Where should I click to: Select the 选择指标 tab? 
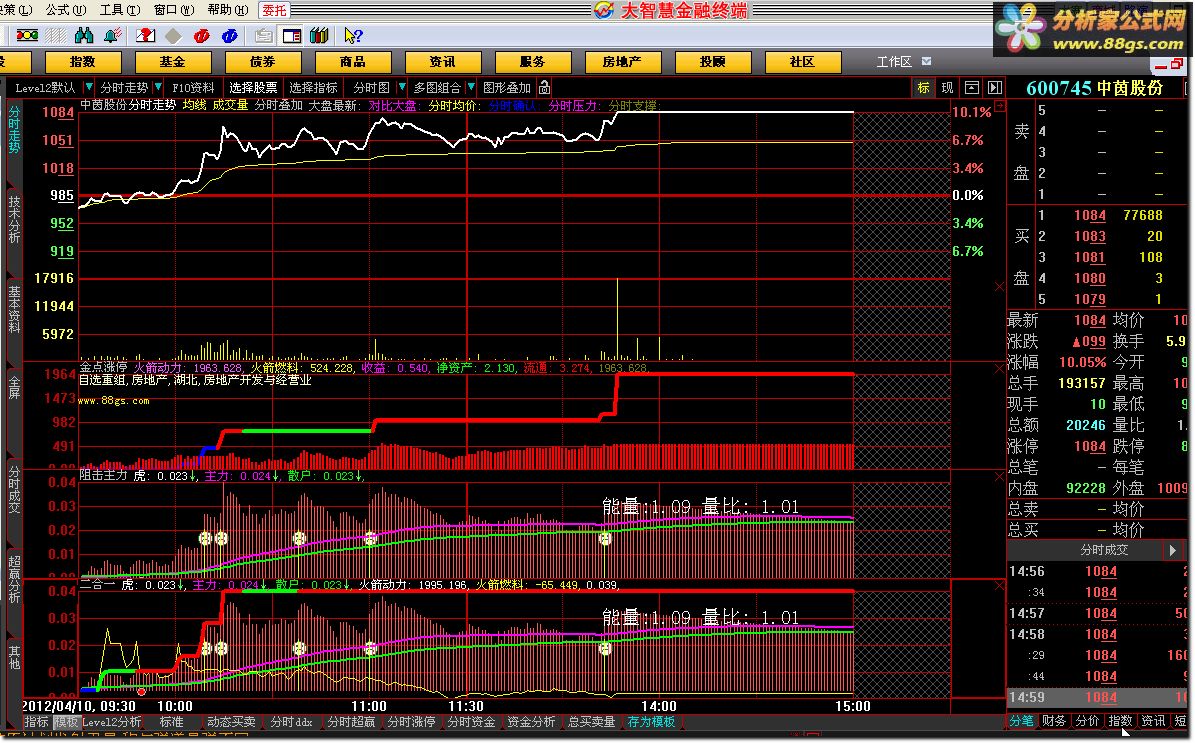(313, 88)
